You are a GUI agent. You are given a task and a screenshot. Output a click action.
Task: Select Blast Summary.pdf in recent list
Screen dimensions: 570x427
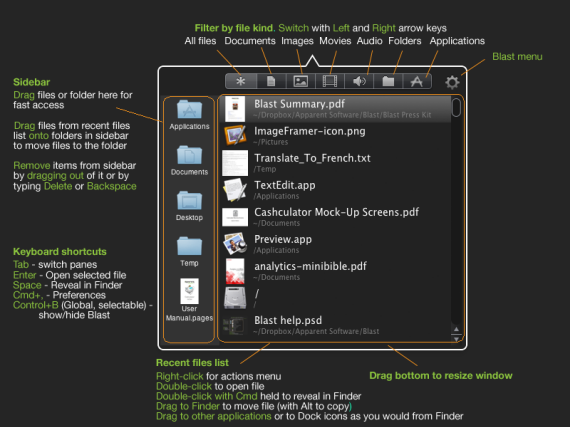click(x=335, y=109)
